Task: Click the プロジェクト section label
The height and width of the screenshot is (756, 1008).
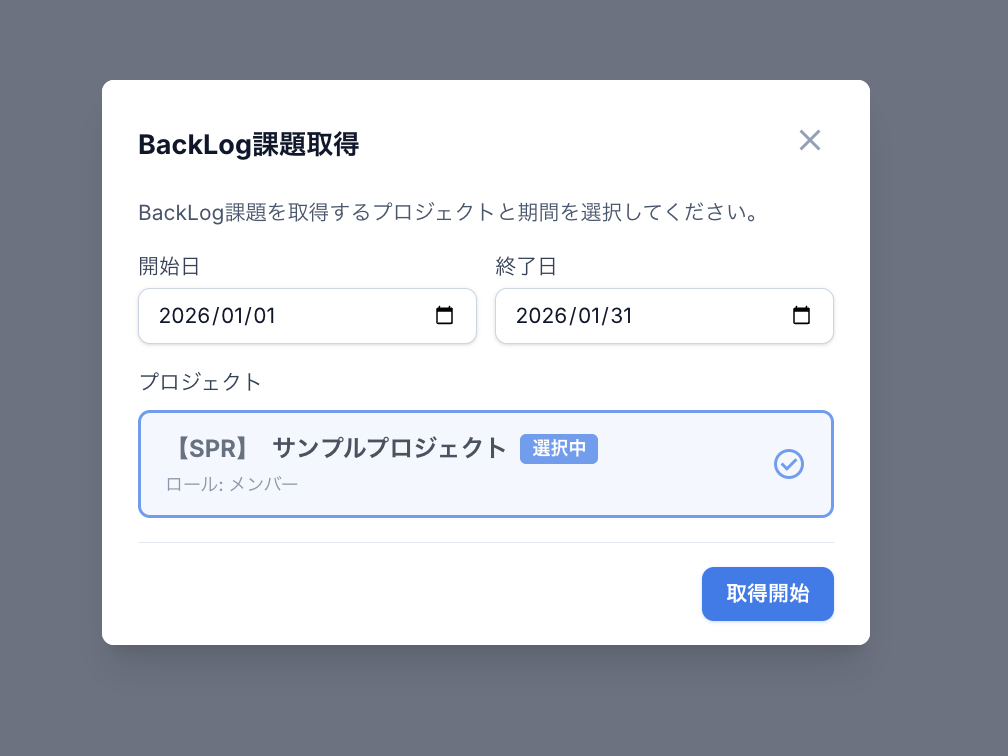Action: click(x=201, y=381)
